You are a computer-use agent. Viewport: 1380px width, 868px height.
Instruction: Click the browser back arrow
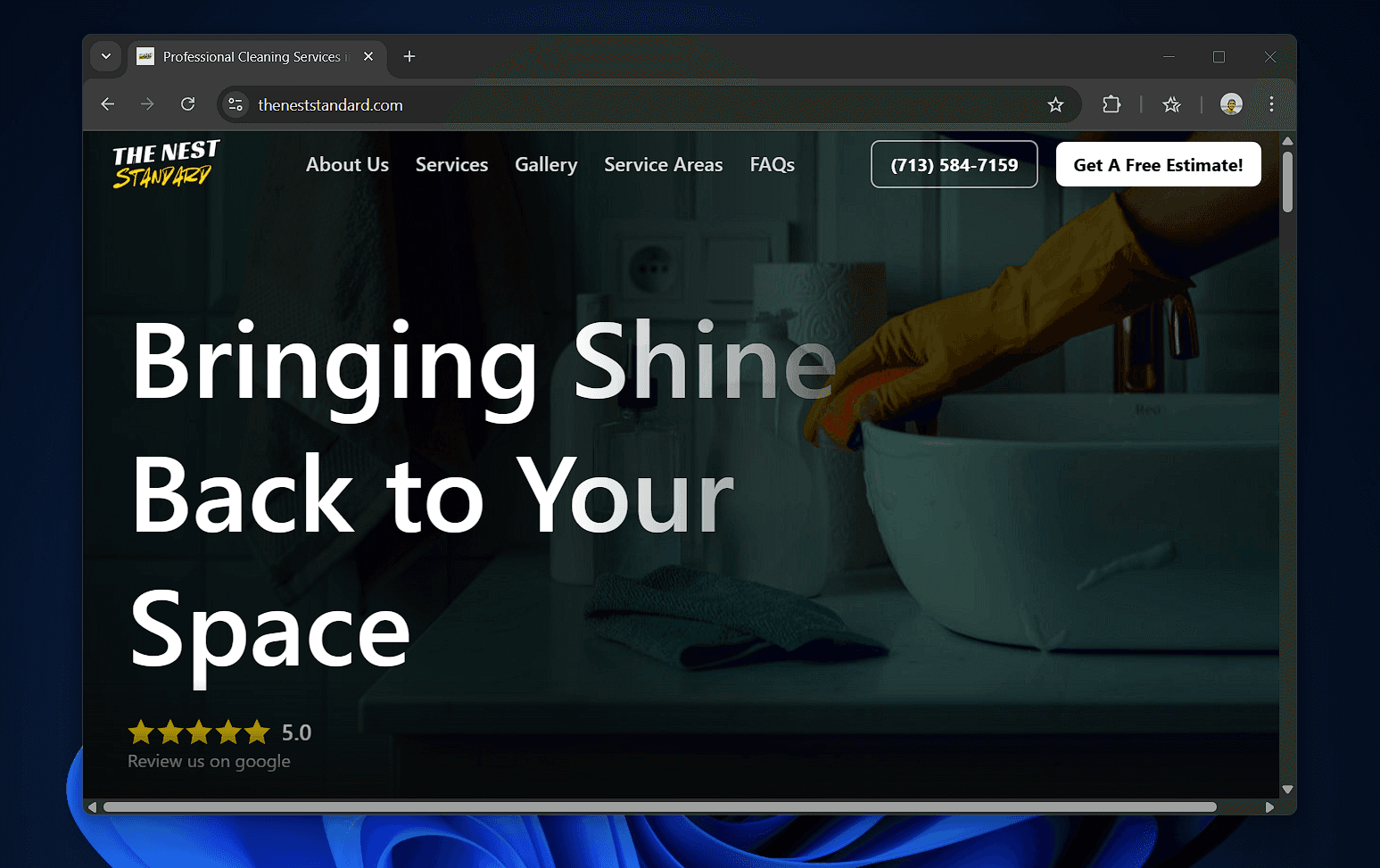tap(108, 104)
